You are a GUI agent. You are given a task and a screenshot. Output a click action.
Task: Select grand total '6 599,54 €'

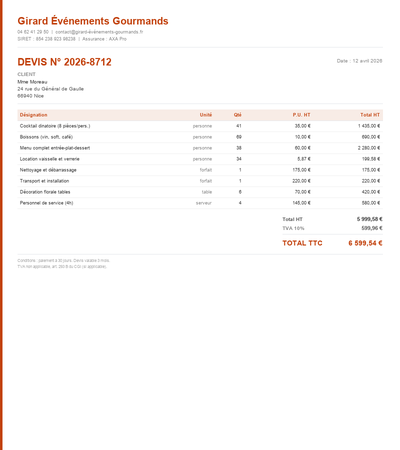point(365,243)
